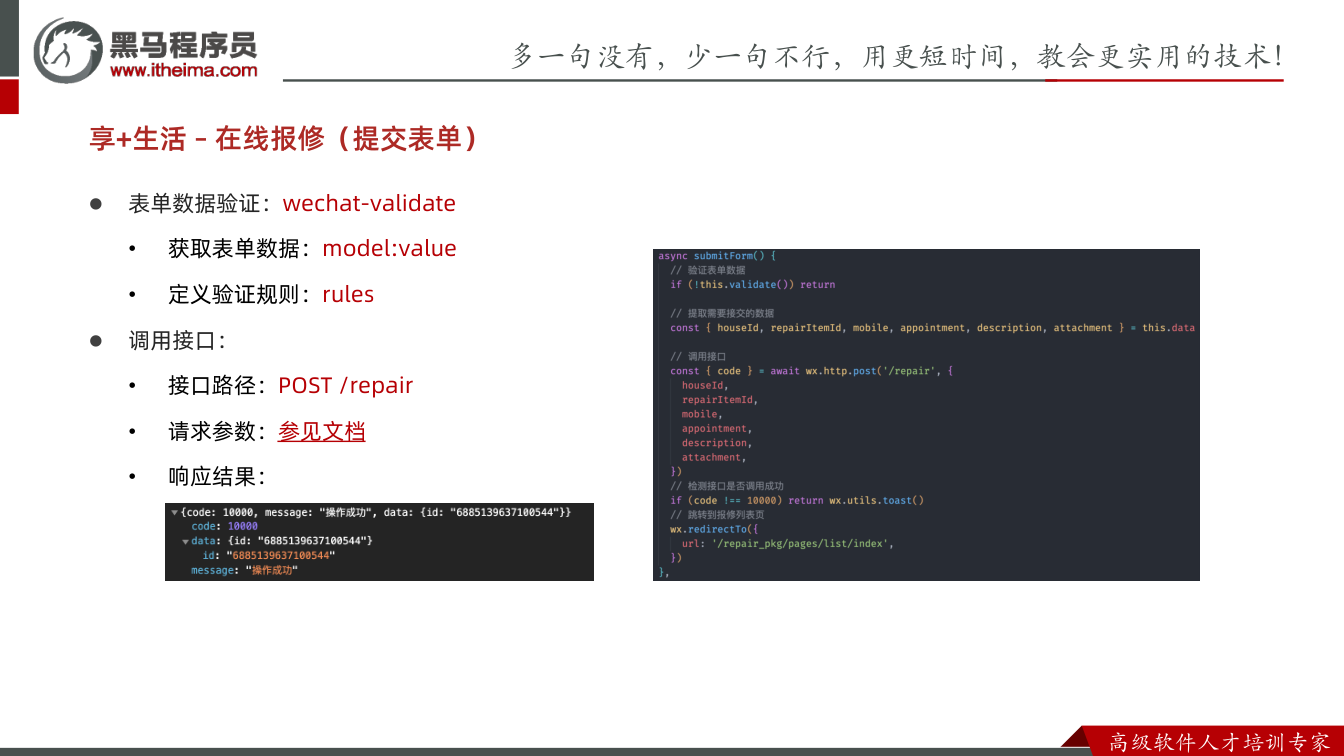Open the www.itheima.com website address
This screenshot has width=1344, height=756.
[x=183, y=70]
